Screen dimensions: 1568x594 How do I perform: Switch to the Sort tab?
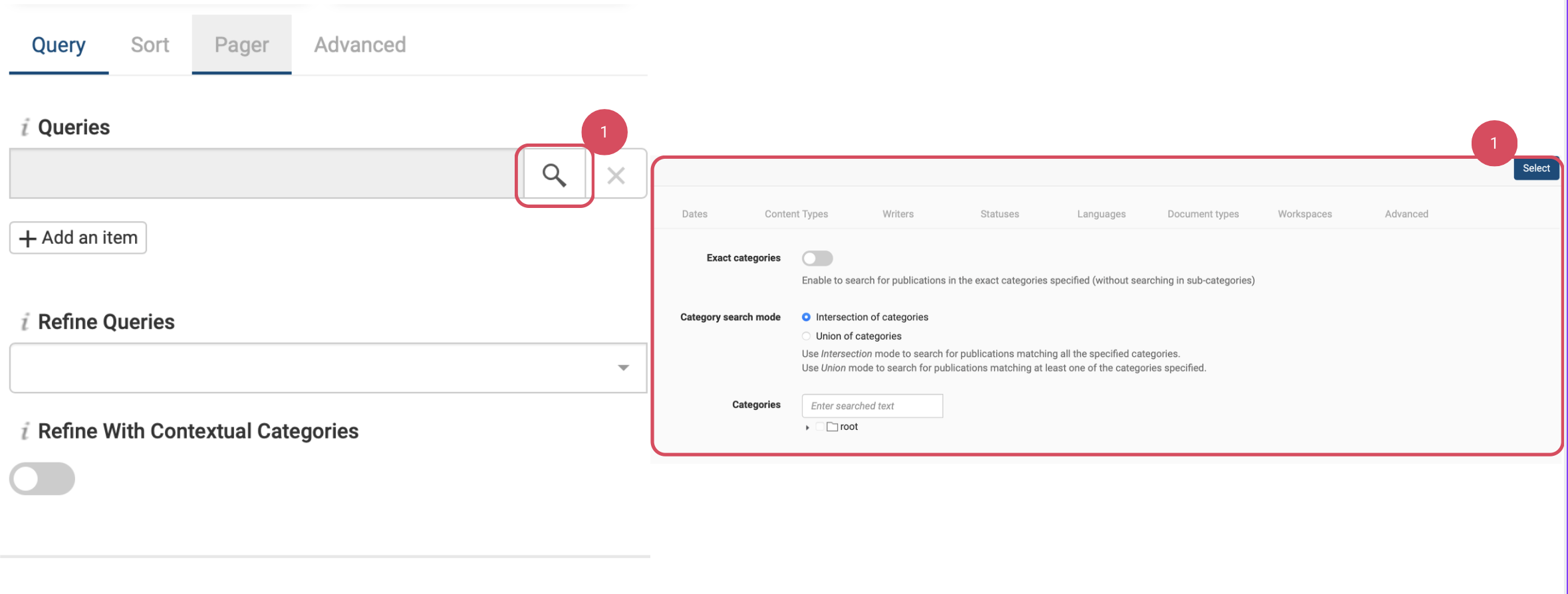tap(150, 45)
